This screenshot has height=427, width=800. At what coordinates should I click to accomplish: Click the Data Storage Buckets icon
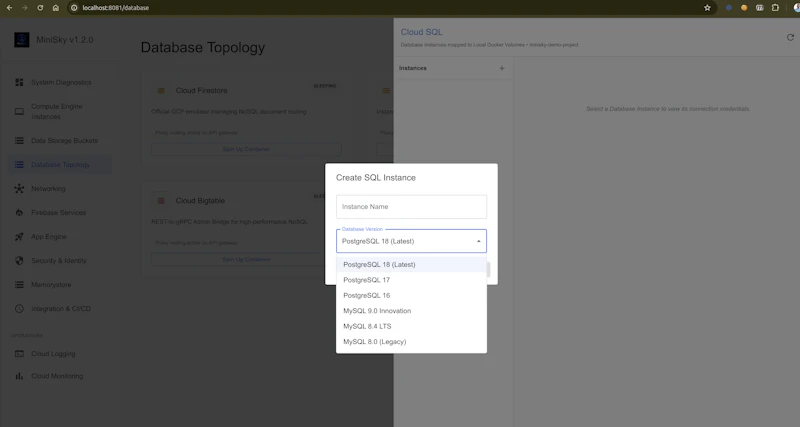(19, 140)
